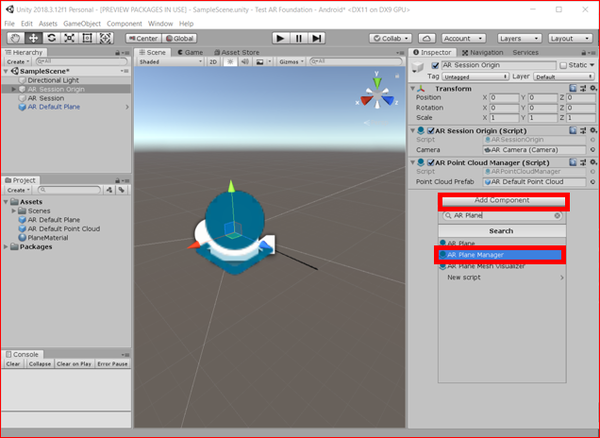Toggle Collapse in Console
The image size is (600, 438).
(40, 364)
